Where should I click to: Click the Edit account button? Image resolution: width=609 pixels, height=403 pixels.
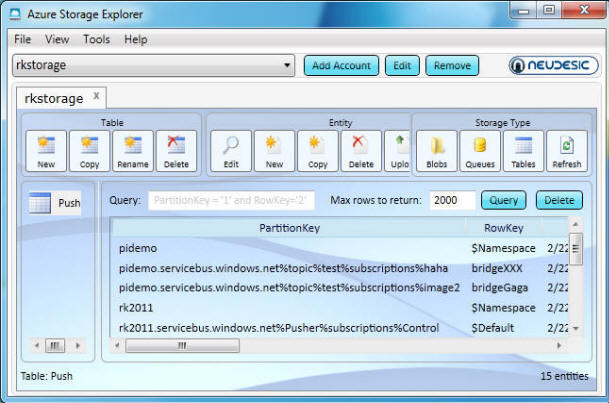[402, 66]
